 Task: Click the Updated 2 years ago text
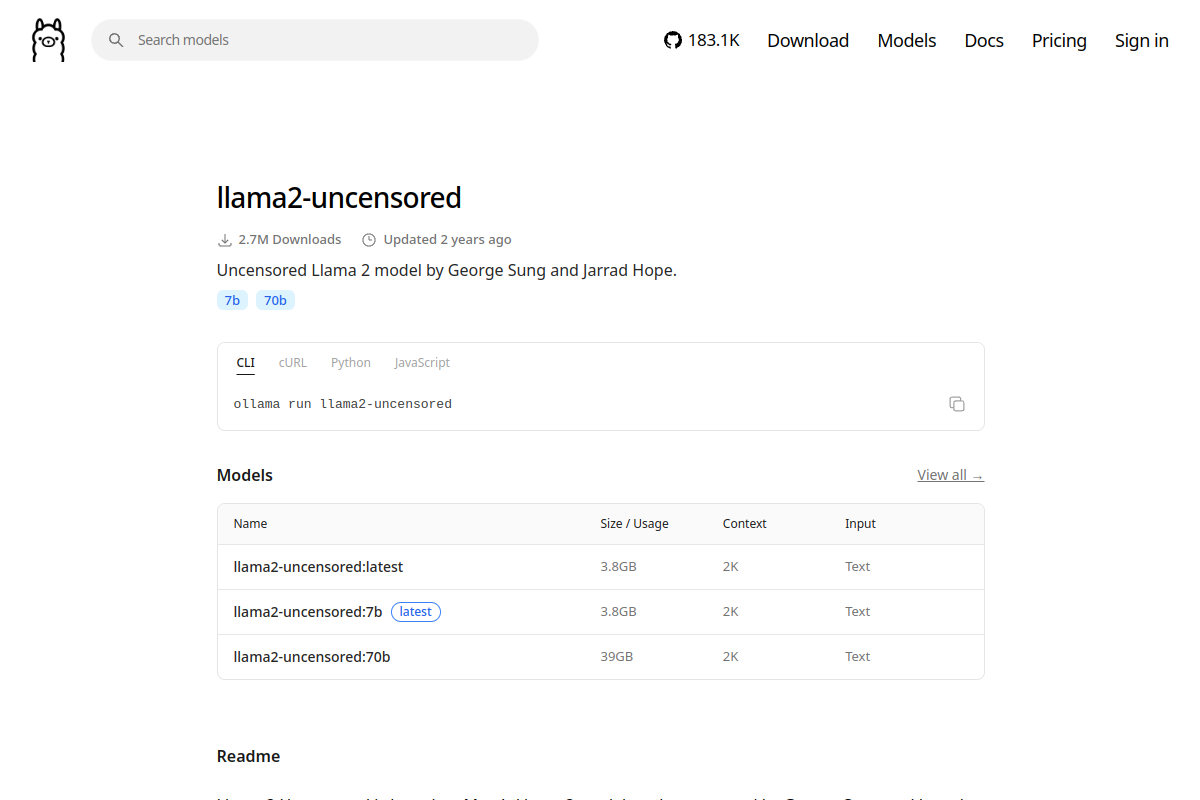pos(447,240)
